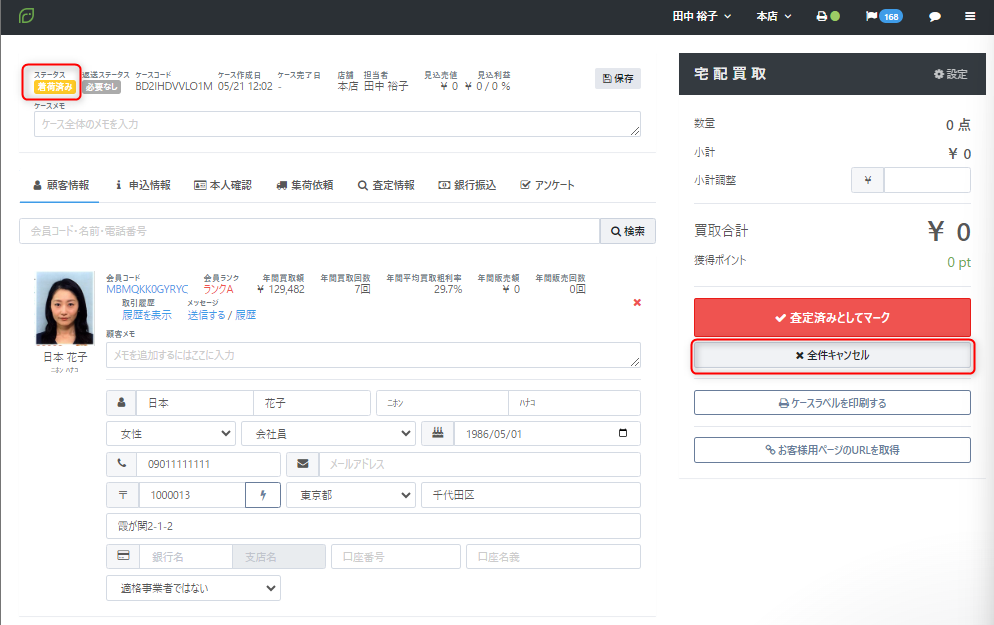Open the printer status icon
The height and width of the screenshot is (625, 994).
827,16
